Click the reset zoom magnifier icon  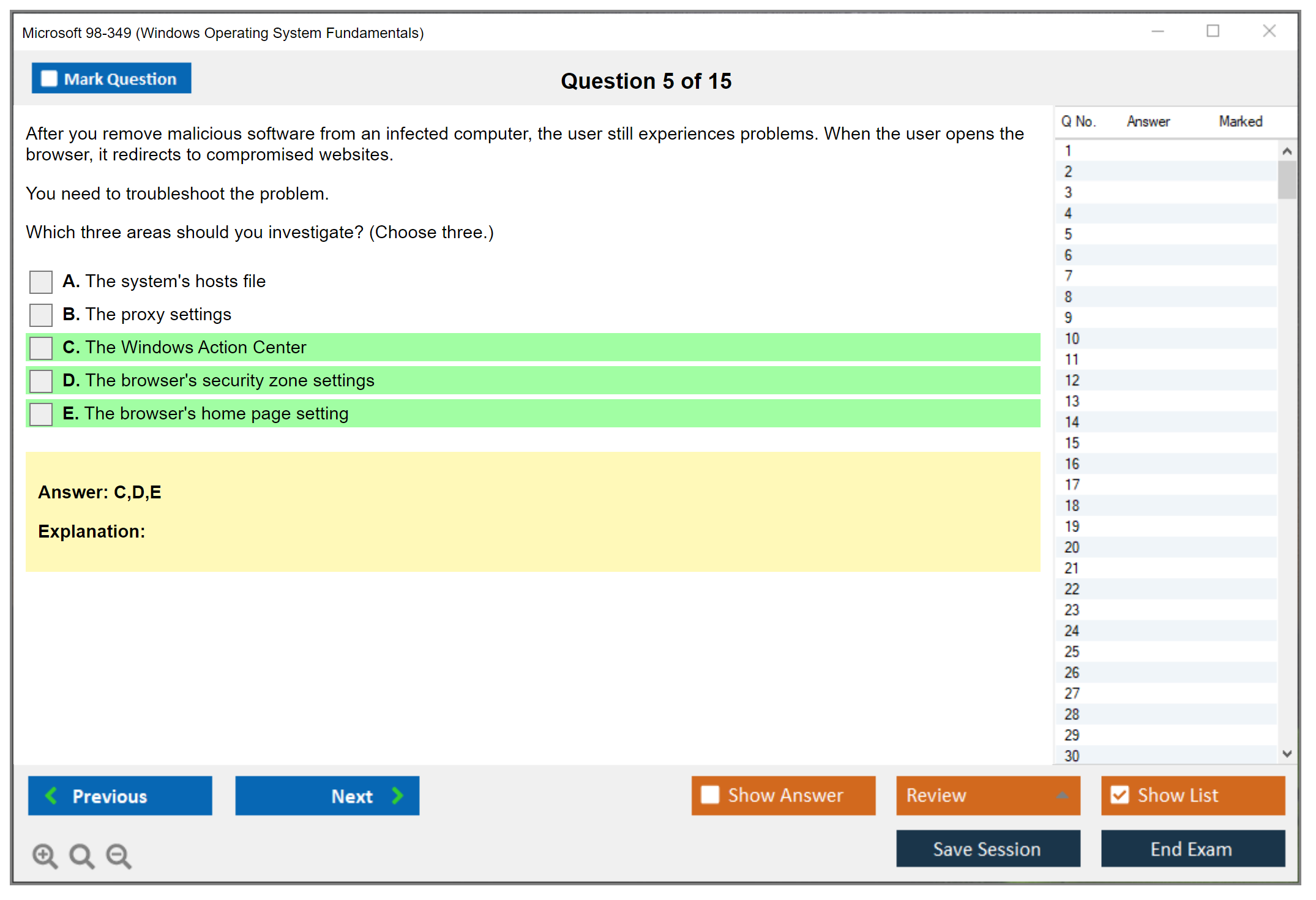click(81, 855)
